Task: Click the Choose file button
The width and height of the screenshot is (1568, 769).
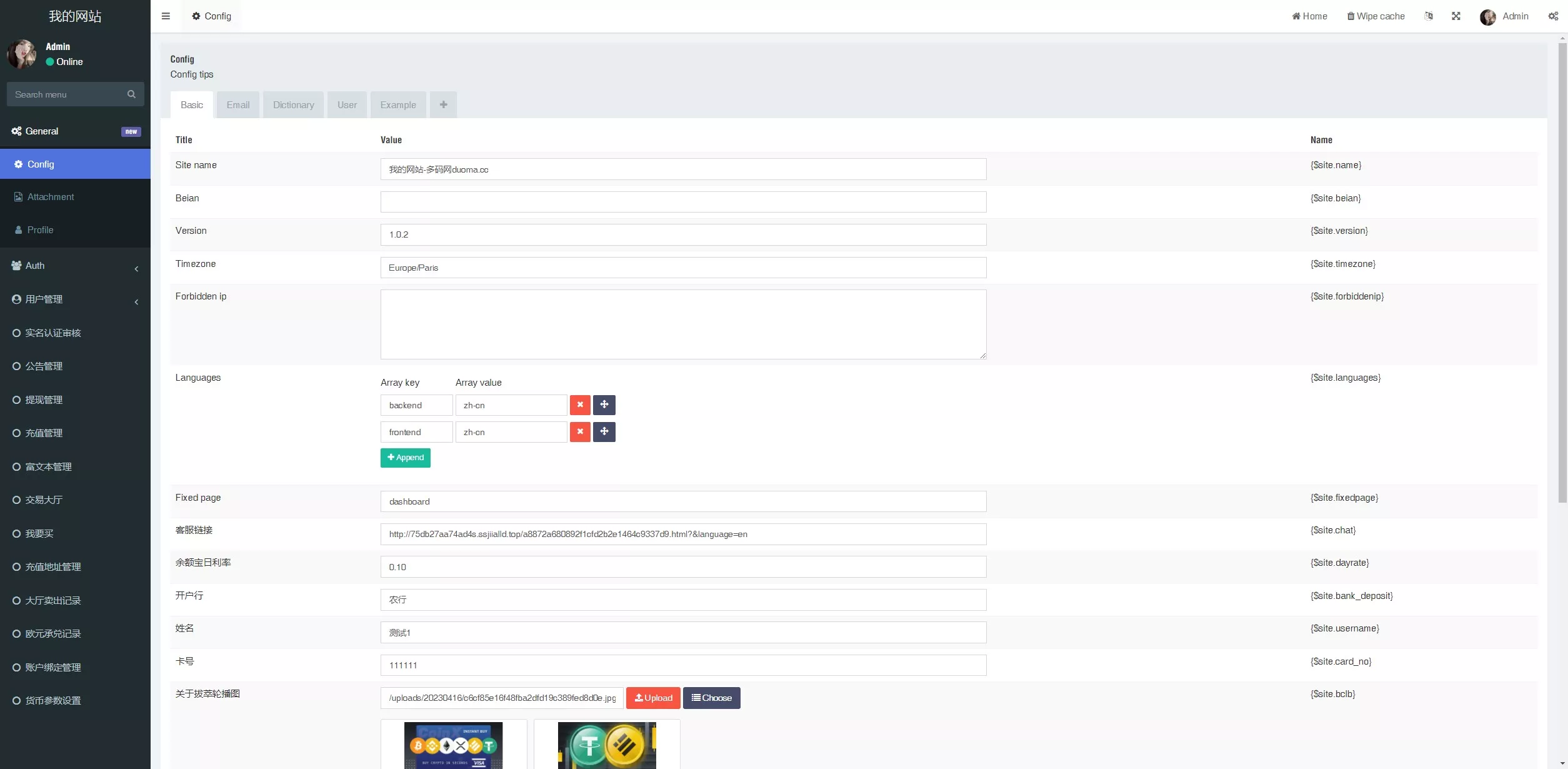Action: (x=711, y=698)
